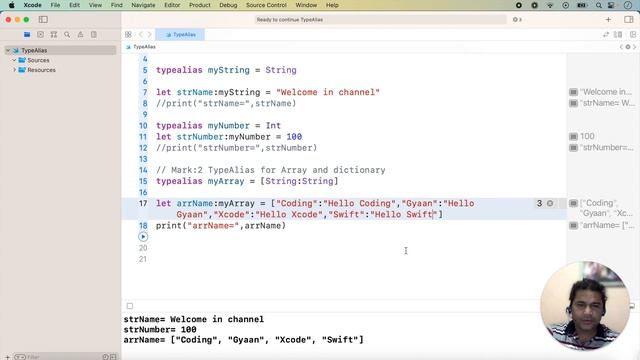
Task: Click the Library plus button in toolbar
Action: (x=608, y=20)
